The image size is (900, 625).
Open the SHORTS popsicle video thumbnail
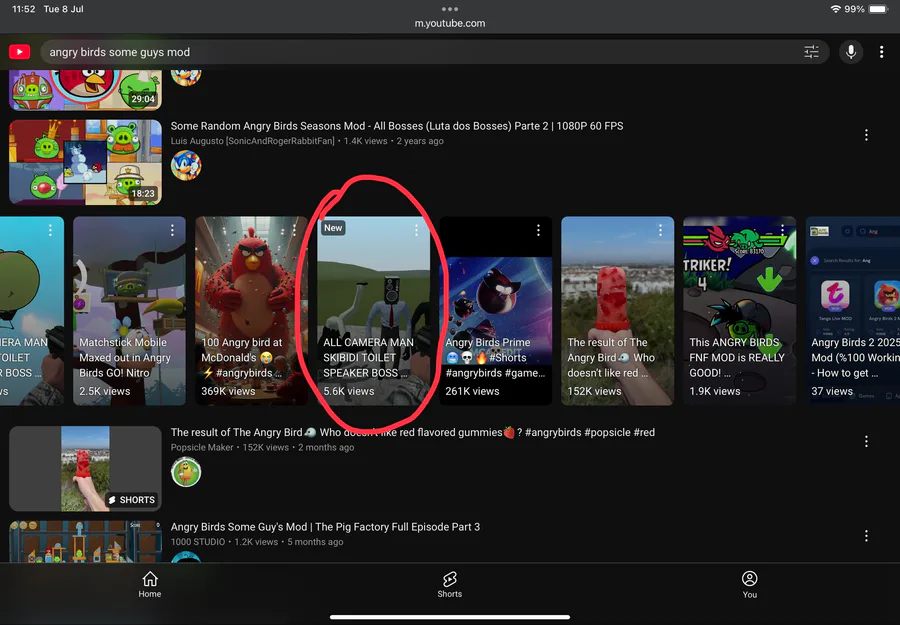86,468
